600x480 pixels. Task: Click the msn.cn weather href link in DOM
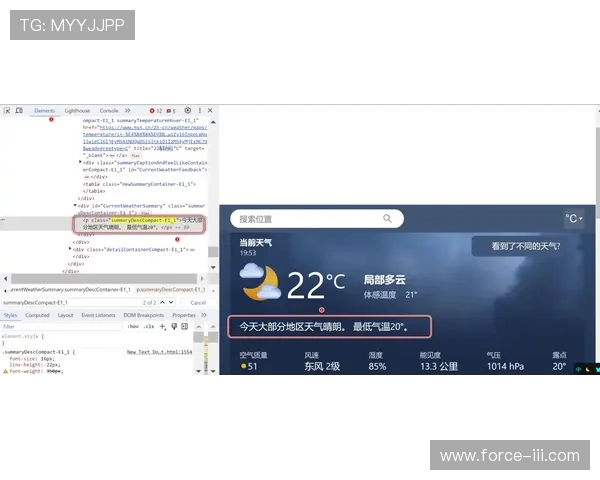pos(145,138)
